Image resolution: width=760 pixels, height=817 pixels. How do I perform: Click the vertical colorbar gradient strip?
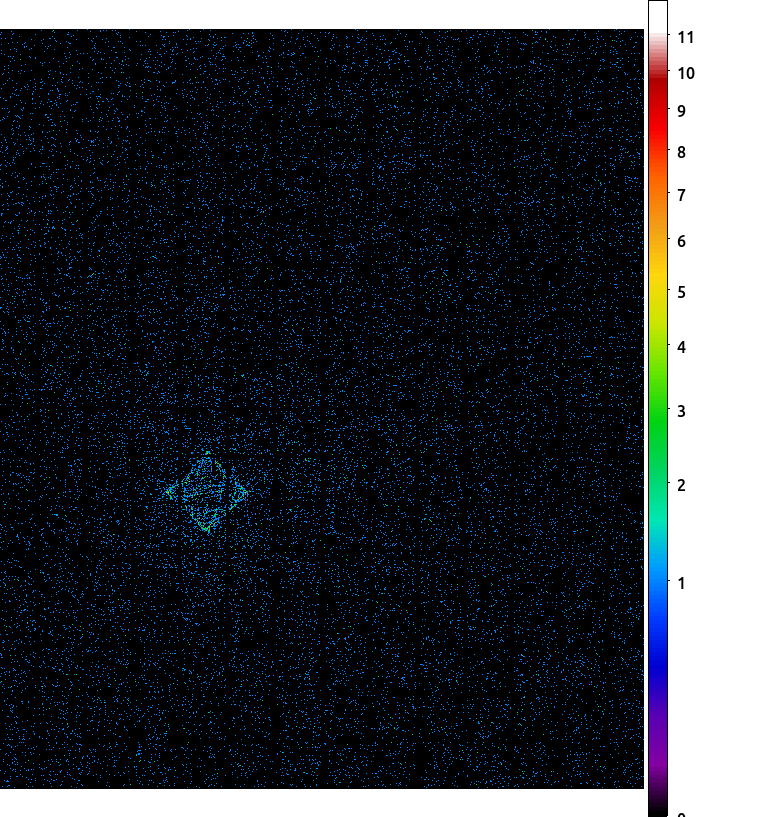point(658,408)
